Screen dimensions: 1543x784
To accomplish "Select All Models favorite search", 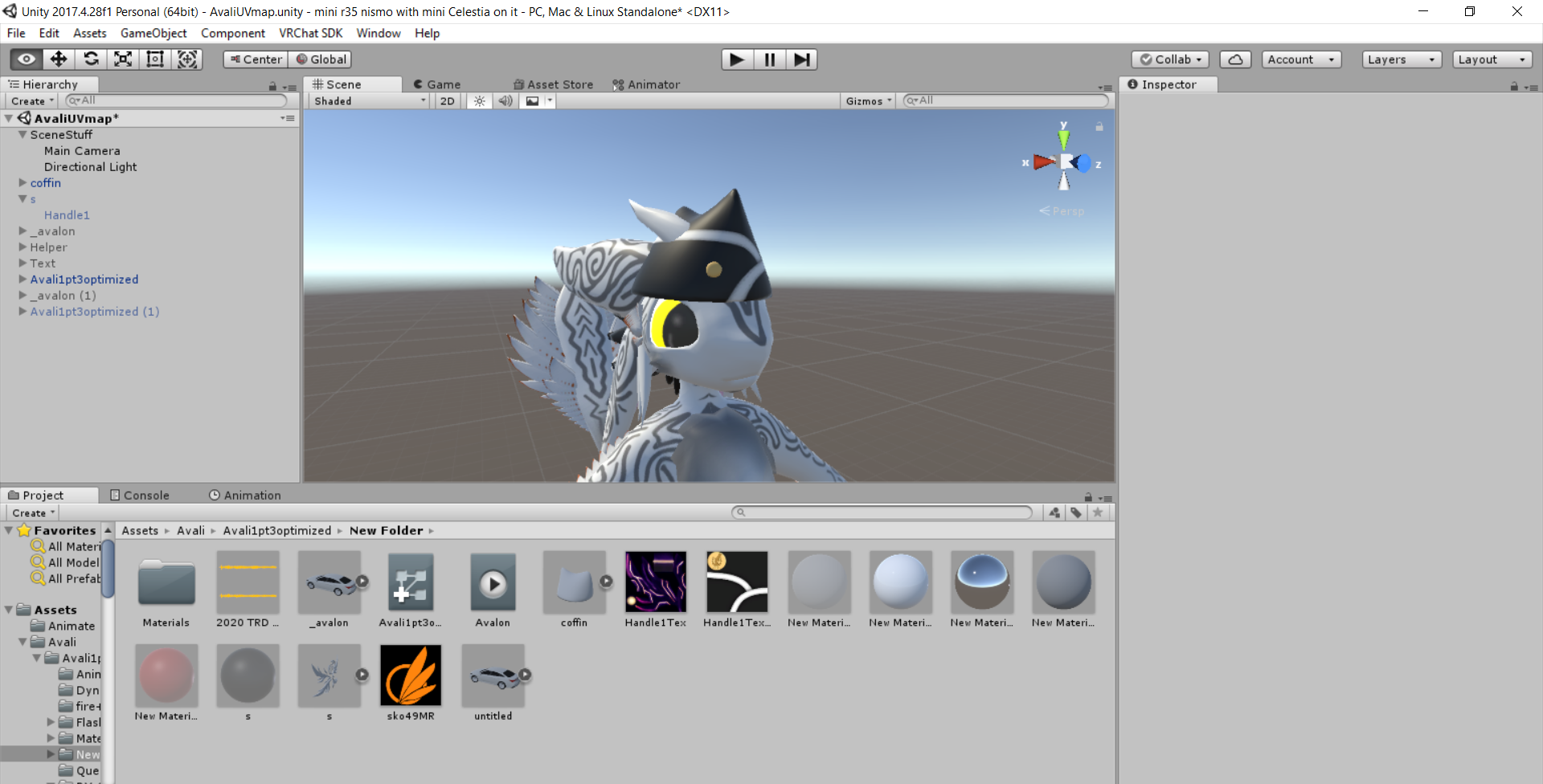I will (66, 562).
